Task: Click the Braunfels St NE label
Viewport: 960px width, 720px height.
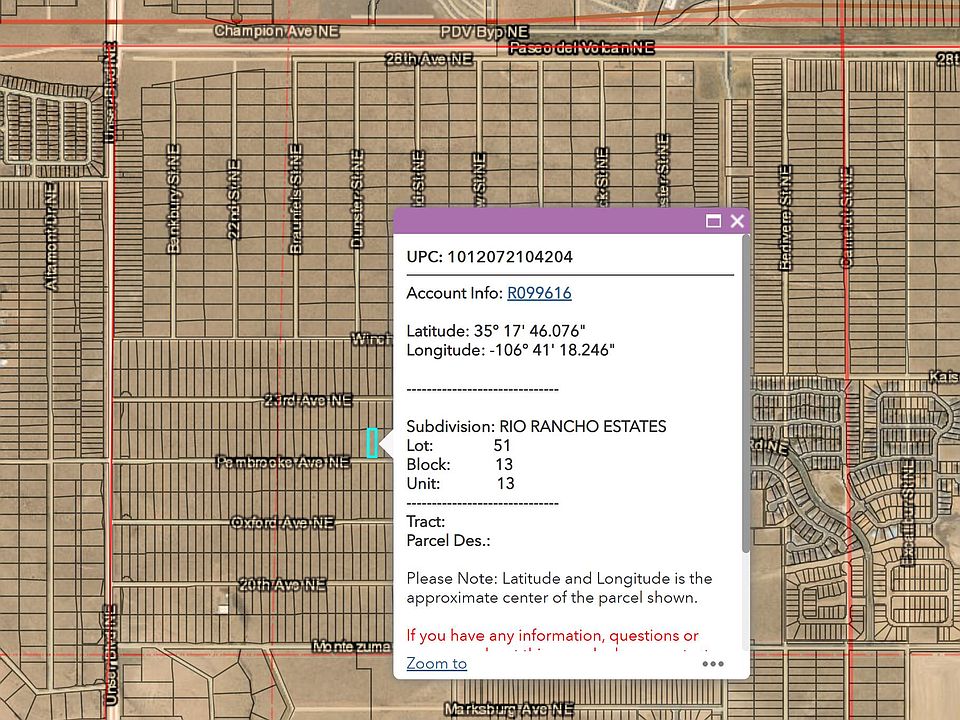Action: (x=296, y=199)
